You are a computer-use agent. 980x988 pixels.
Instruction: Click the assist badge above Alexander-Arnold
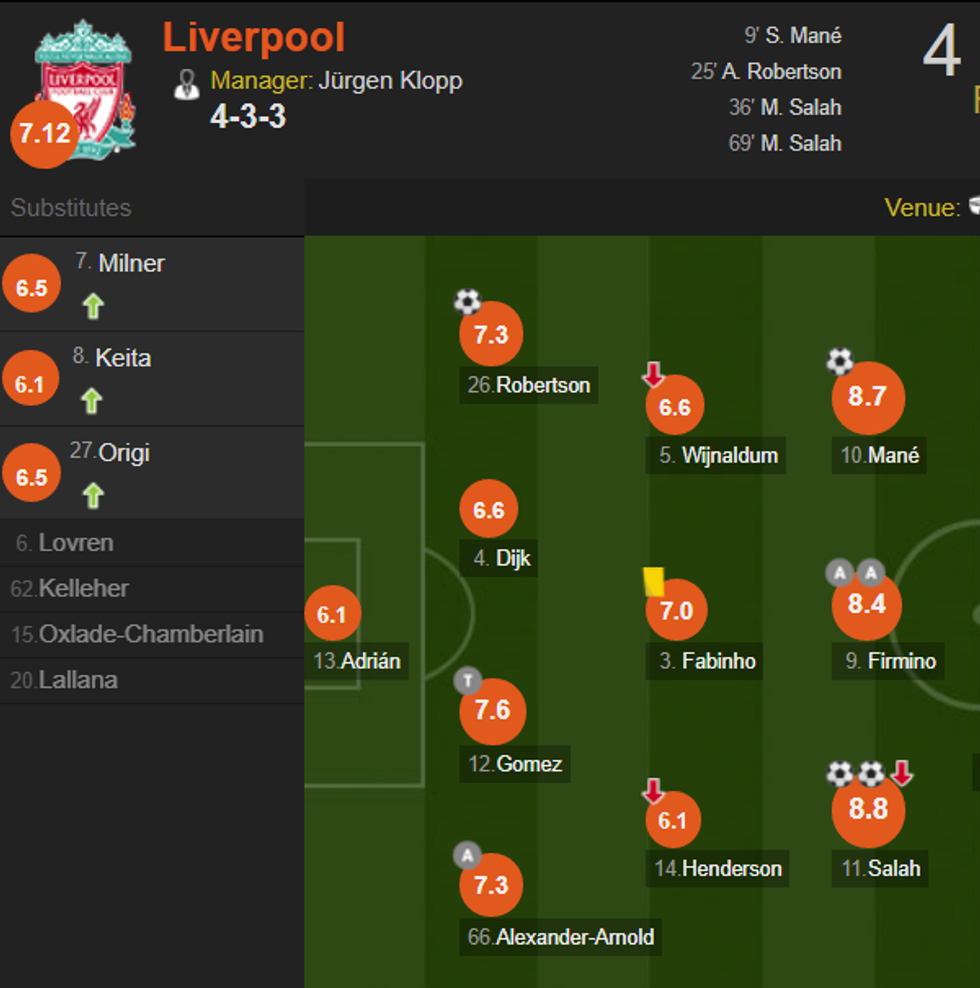point(467,855)
